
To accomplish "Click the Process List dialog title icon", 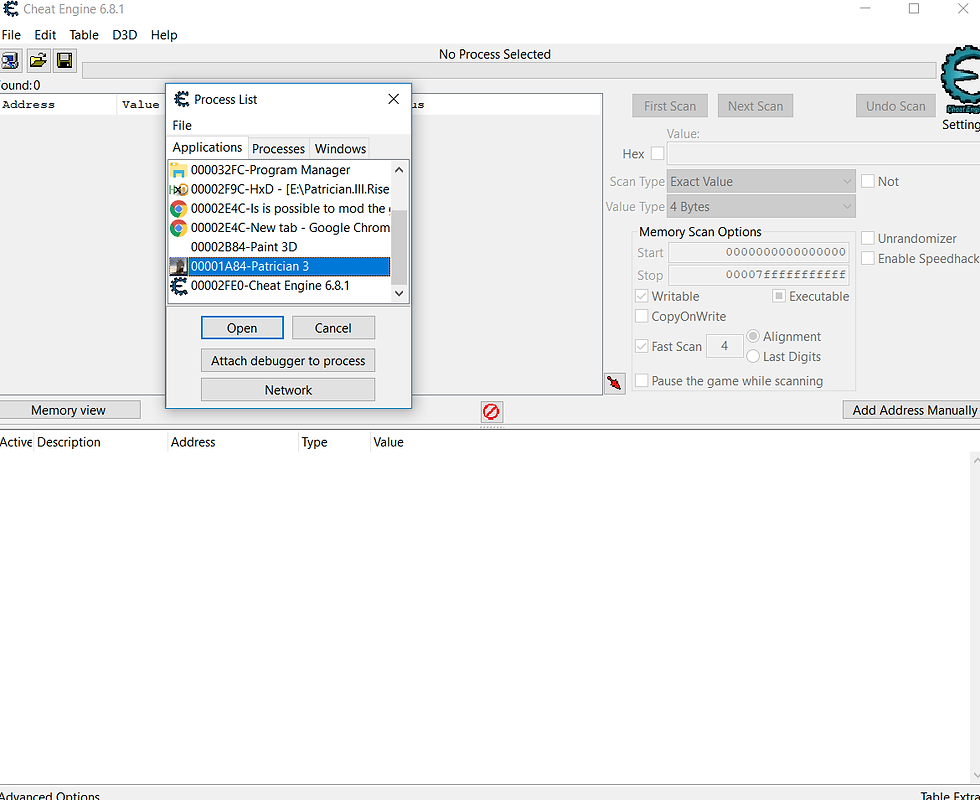I will click(x=181, y=99).
